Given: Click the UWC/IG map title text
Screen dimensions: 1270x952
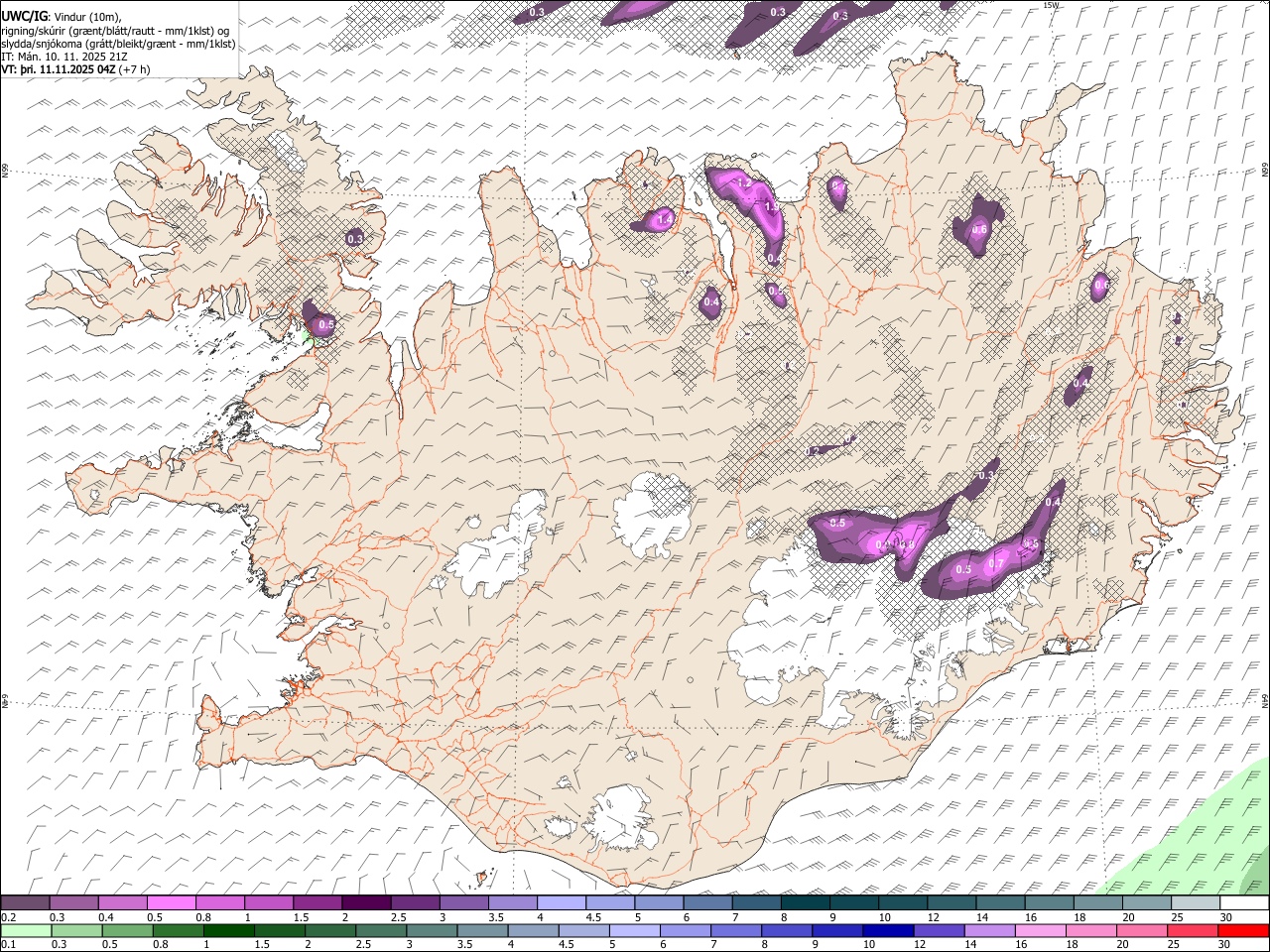Looking at the screenshot, I should 24,17.
